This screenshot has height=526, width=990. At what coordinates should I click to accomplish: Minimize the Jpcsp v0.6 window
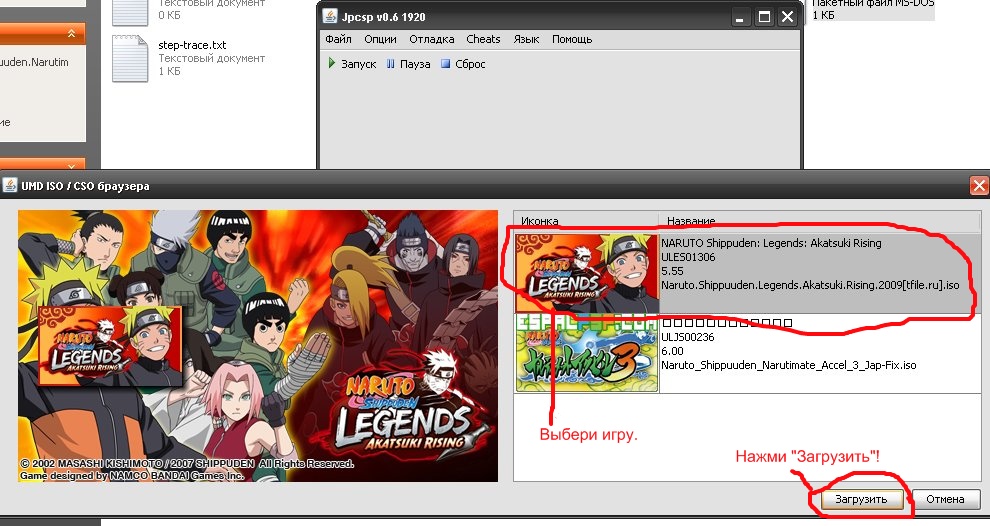tap(739, 17)
